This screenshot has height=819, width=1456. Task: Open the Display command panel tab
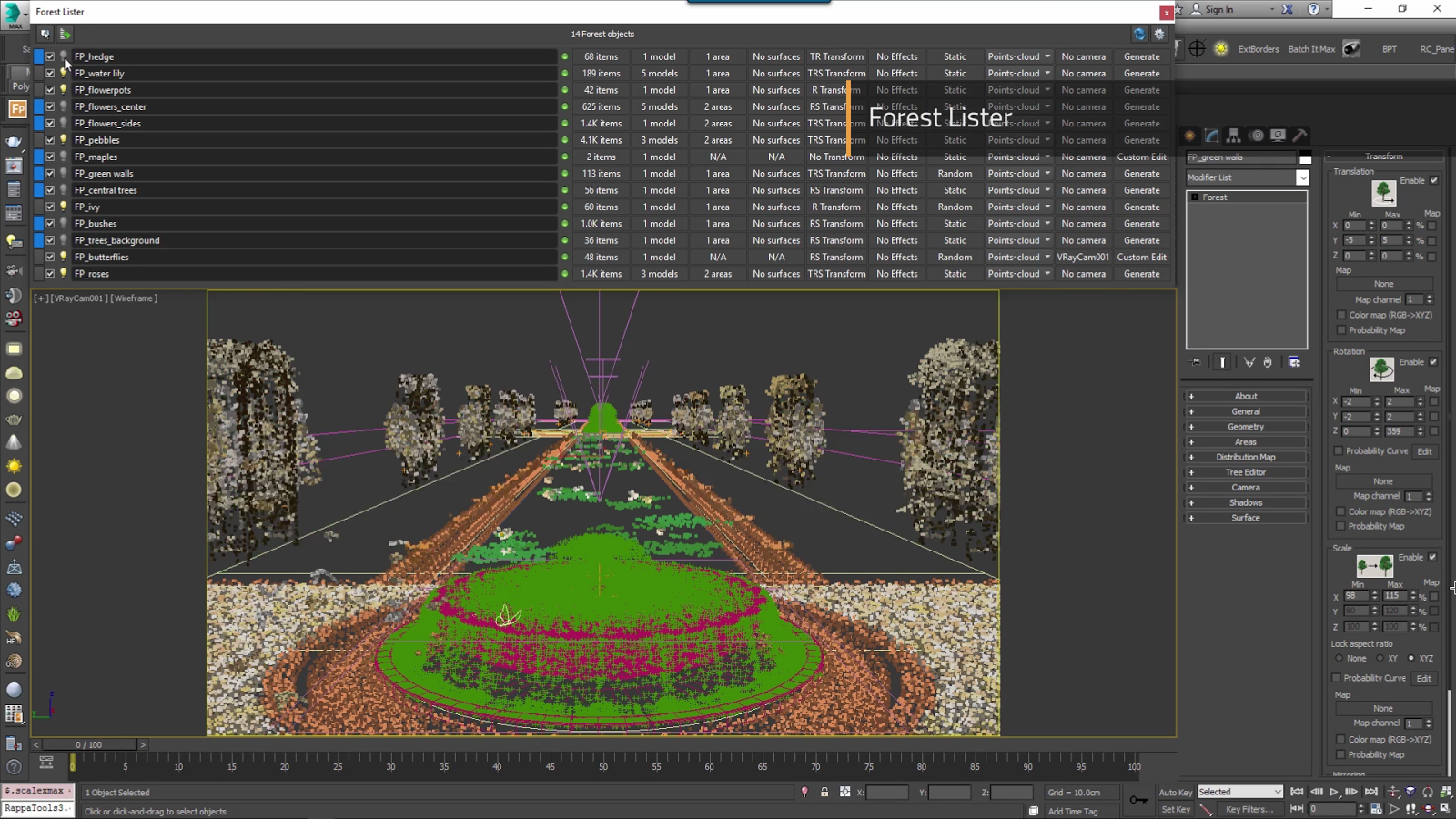pos(1279,136)
